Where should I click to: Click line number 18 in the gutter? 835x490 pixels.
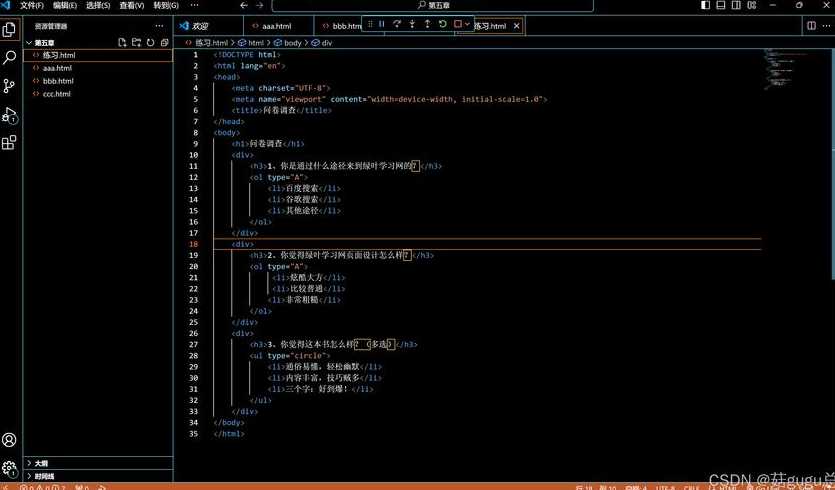click(193, 244)
